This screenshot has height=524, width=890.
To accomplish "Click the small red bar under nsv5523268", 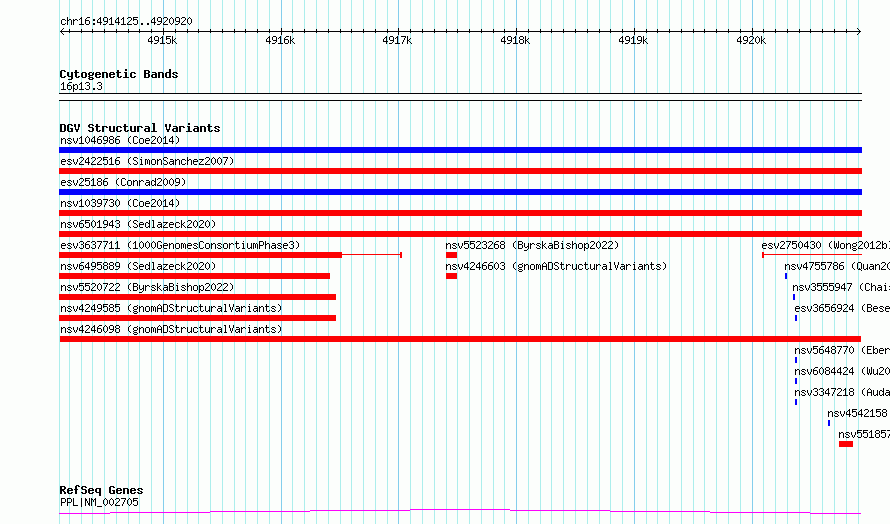I will (x=451, y=255).
